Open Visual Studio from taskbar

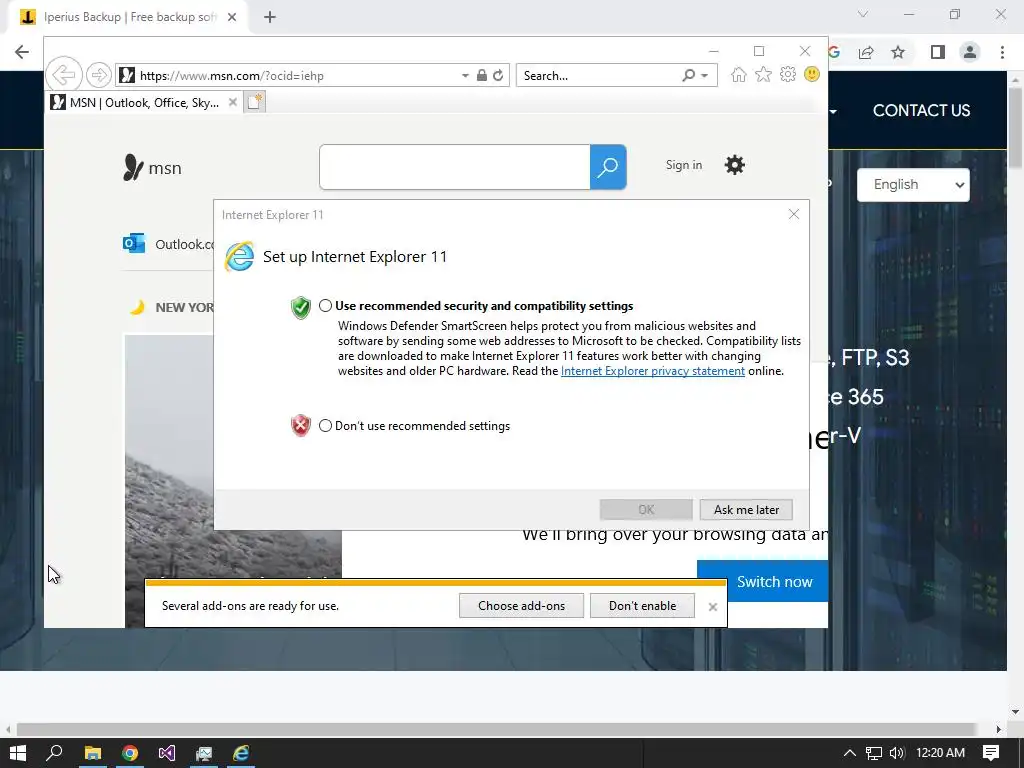(x=167, y=753)
